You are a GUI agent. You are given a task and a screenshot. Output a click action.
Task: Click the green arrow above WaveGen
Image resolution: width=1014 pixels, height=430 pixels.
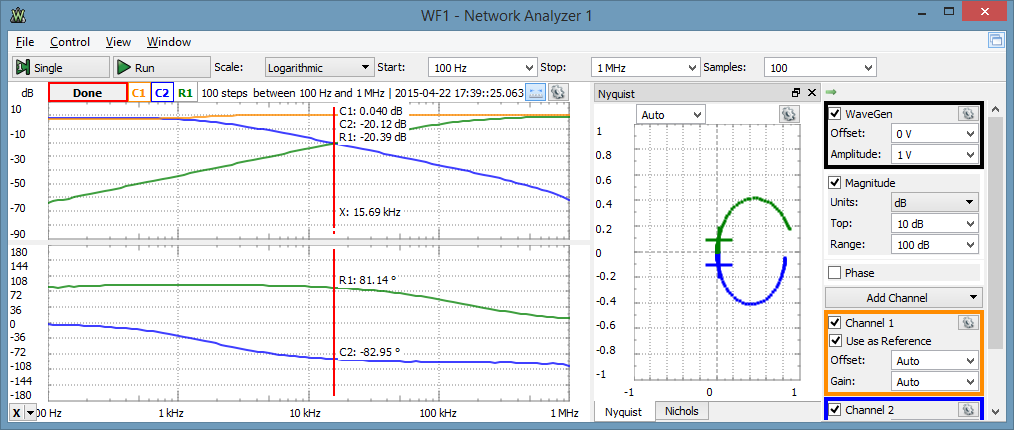[831, 92]
